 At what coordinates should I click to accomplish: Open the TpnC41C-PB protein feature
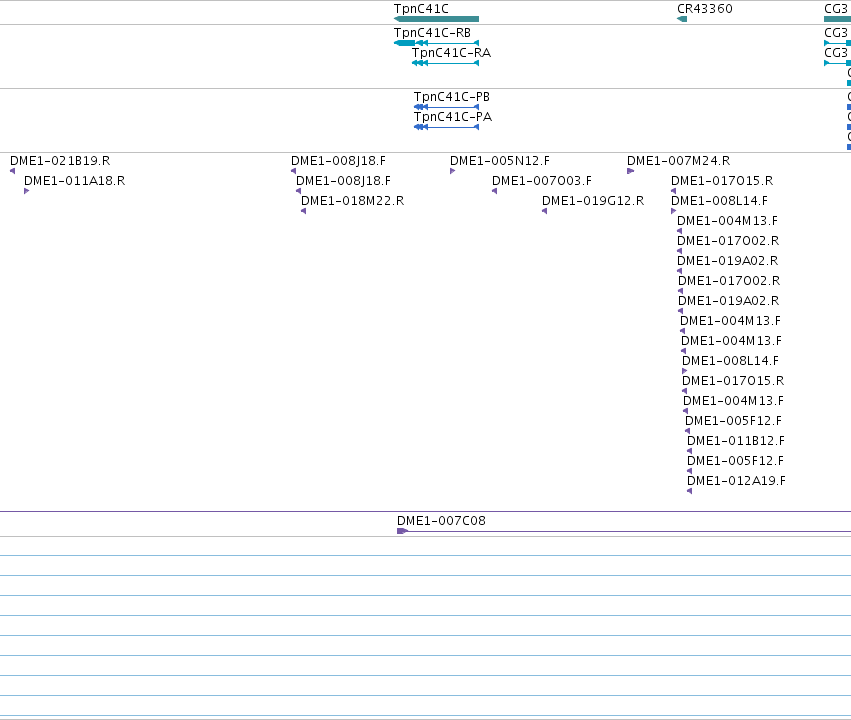(x=446, y=107)
